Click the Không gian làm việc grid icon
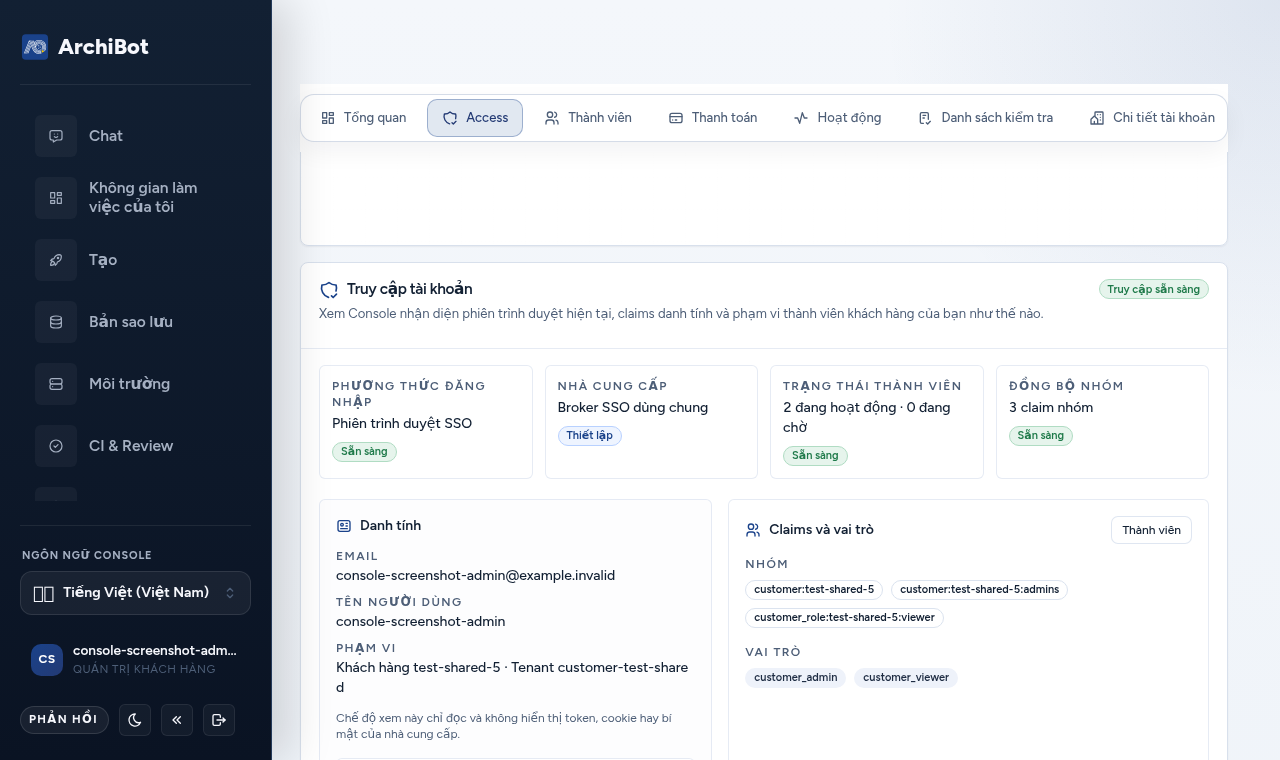The height and width of the screenshot is (760, 1280). 56,198
